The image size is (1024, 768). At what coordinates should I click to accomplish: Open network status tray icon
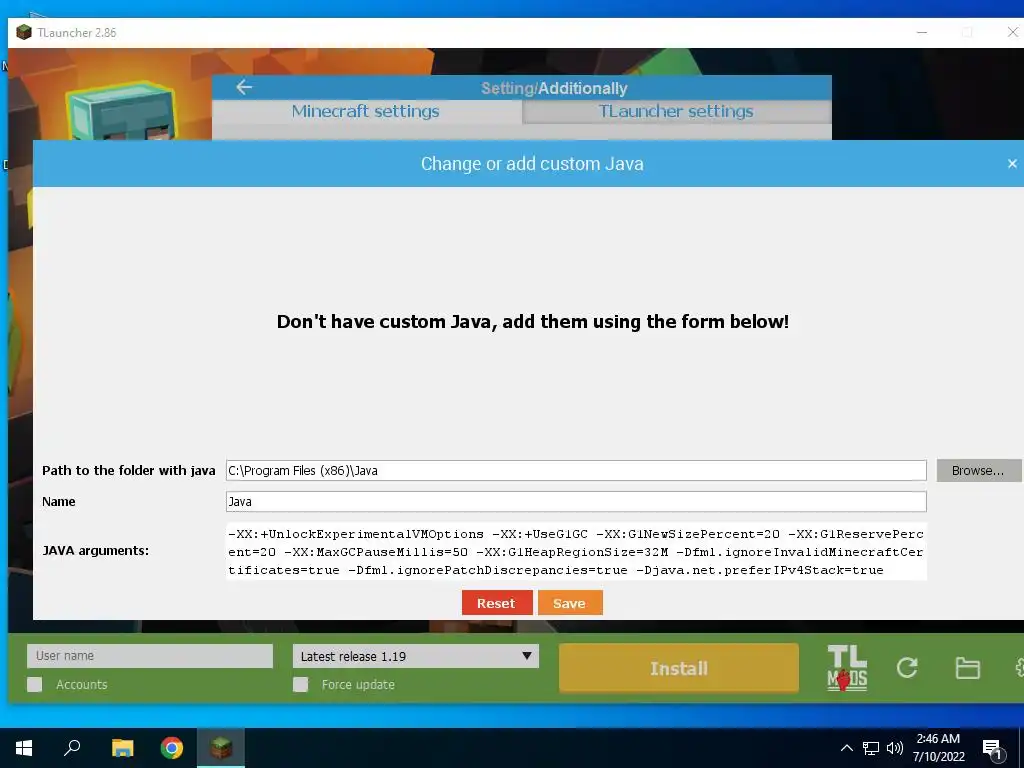(871, 748)
